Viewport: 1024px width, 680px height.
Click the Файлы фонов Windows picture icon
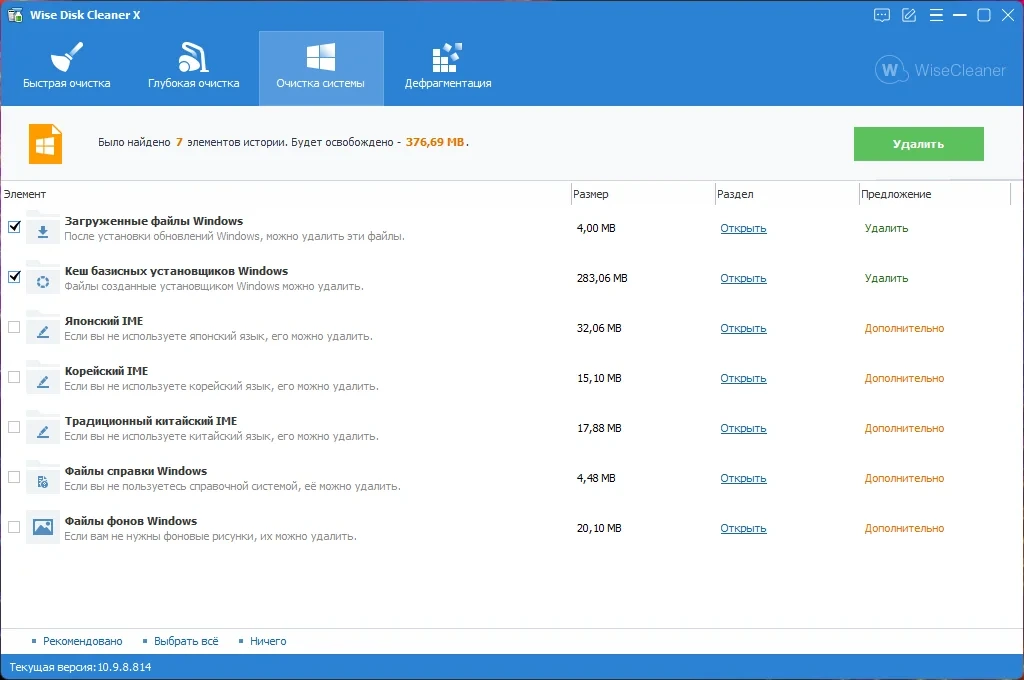pyautogui.click(x=43, y=526)
